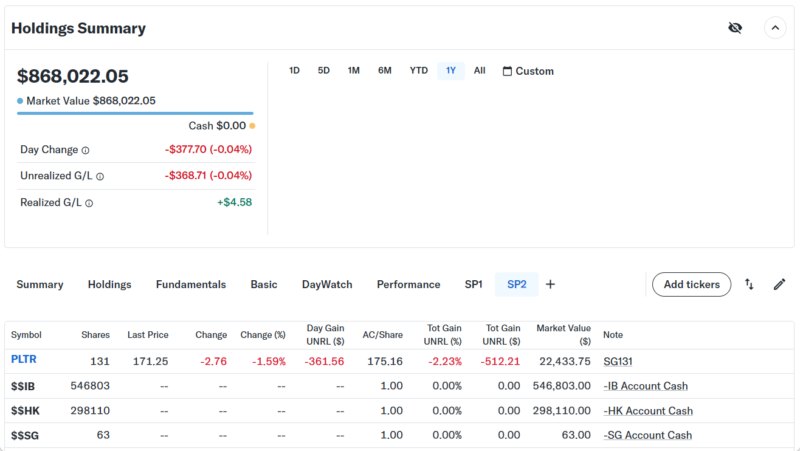Click the pencil edit icon

[x=780, y=285]
